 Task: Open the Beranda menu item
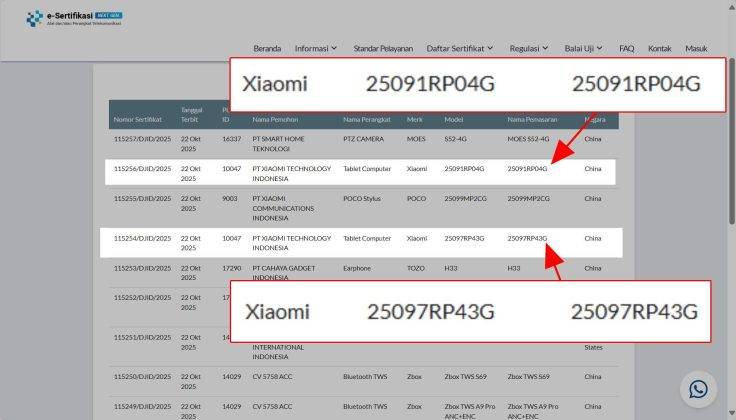point(267,48)
